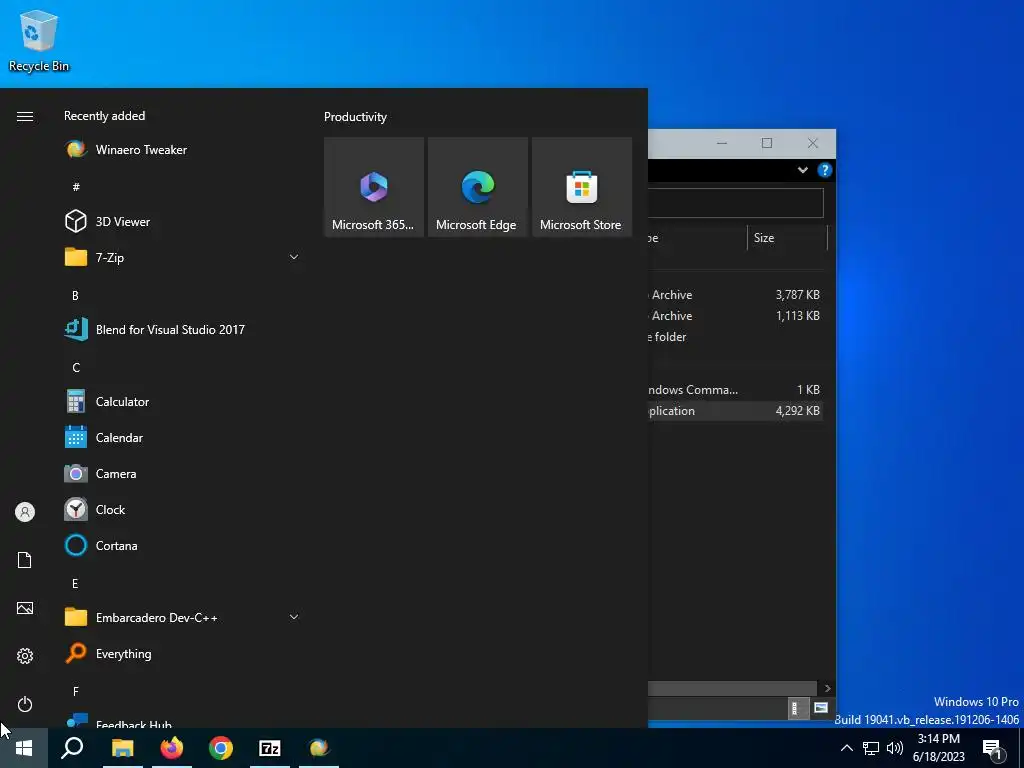Switch to Winaero Tweaker taskbar icon
Viewport: 1024px width, 768px height.
pyautogui.click(x=319, y=748)
